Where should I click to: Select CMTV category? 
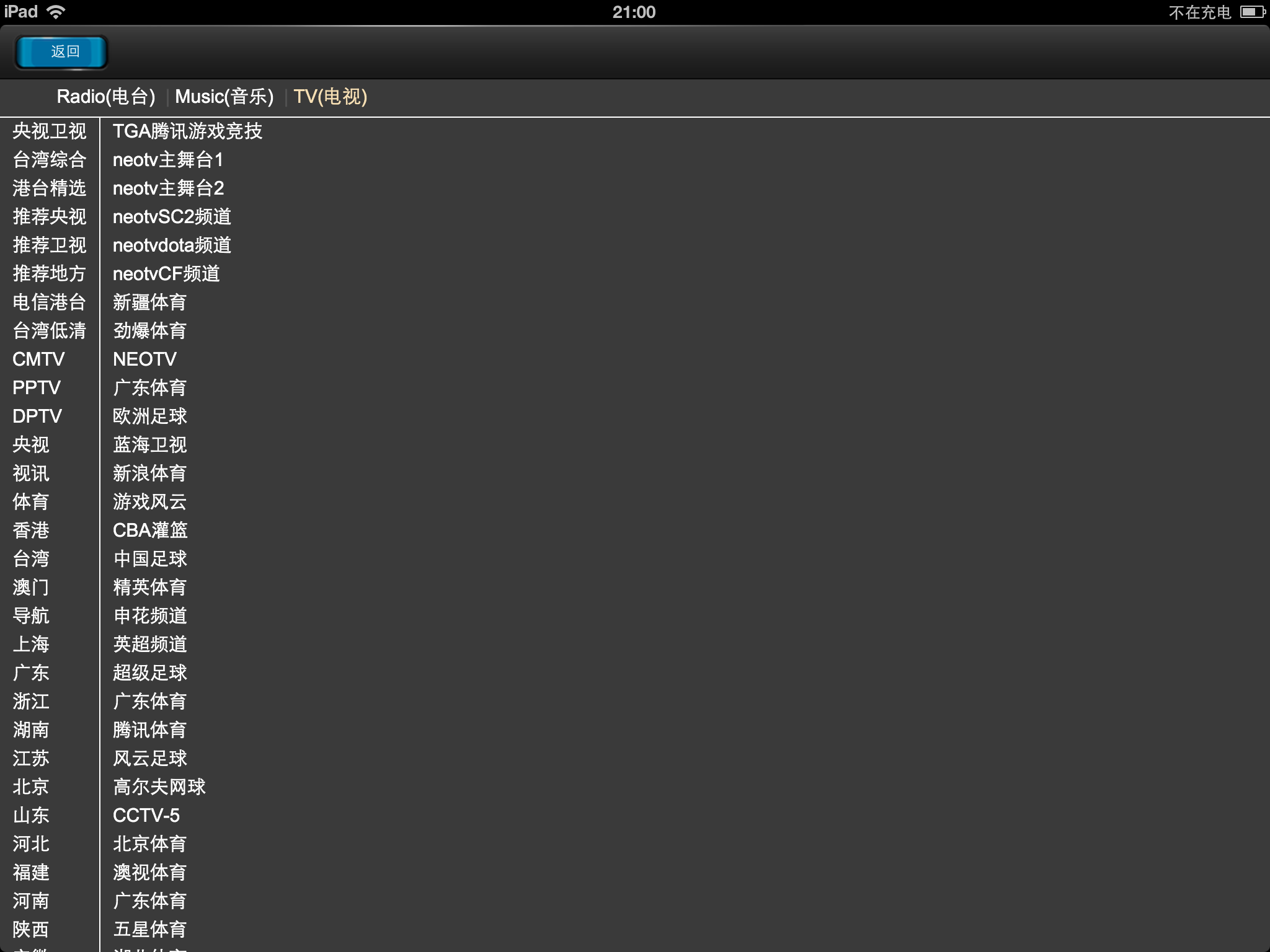pyautogui.click(x=38, y=359)
